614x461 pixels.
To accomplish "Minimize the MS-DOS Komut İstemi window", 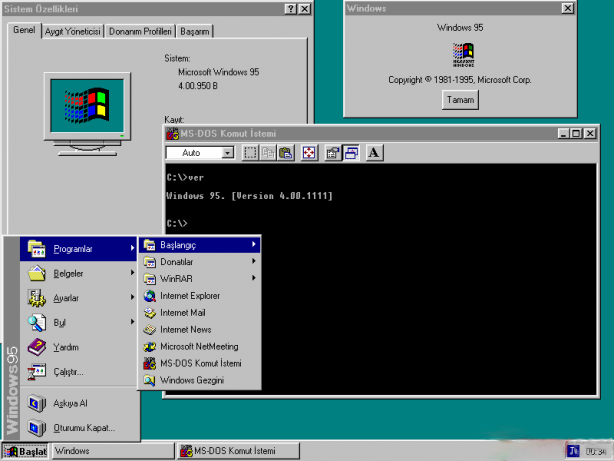I will click(x=563, y=133).
